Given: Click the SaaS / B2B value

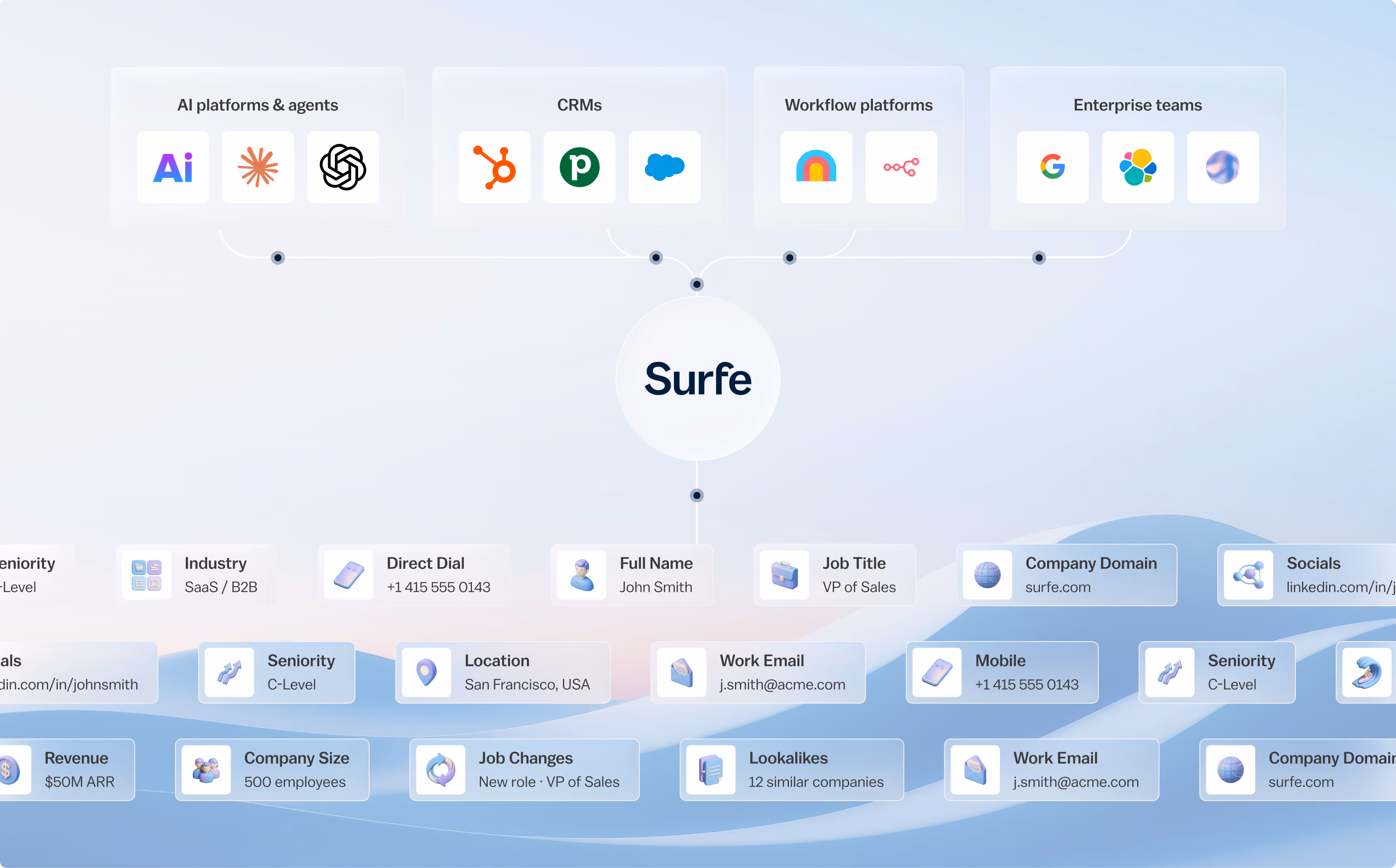Looking at the screenshot, I should point(221,587).
